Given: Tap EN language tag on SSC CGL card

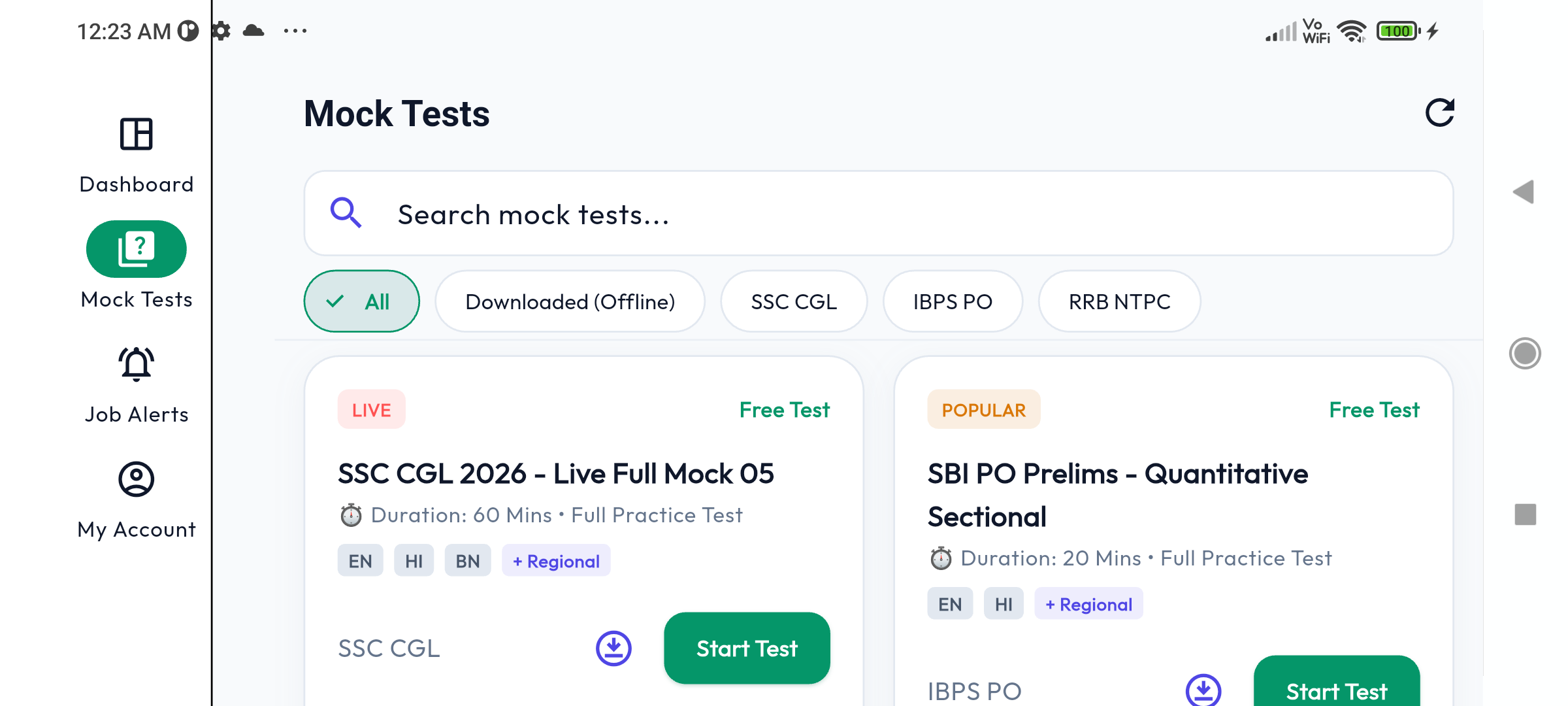Looking at the screenshot, I should [360, 561].
